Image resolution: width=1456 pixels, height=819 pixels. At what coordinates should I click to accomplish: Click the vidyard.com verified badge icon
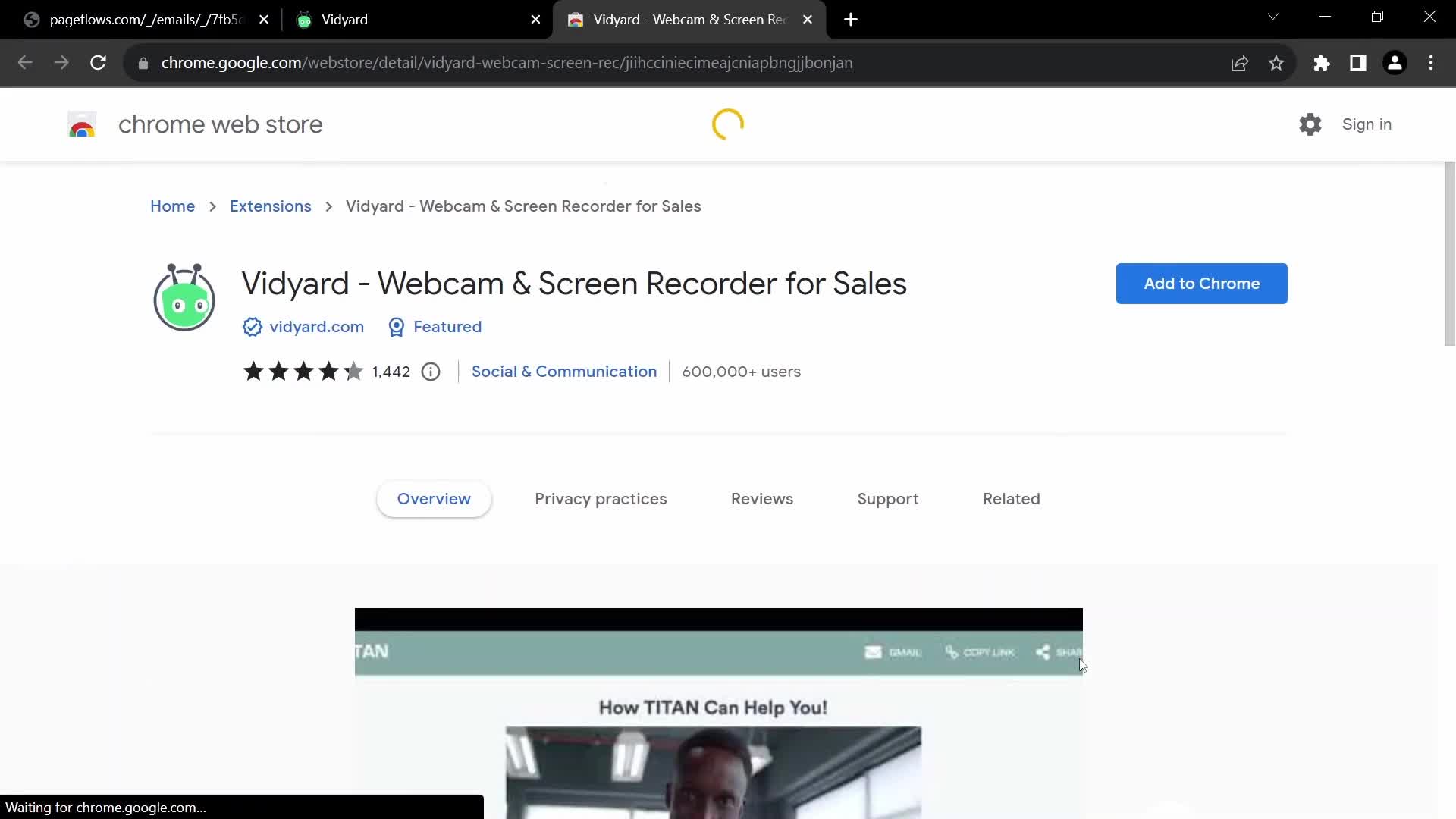(x=252, y=327)
